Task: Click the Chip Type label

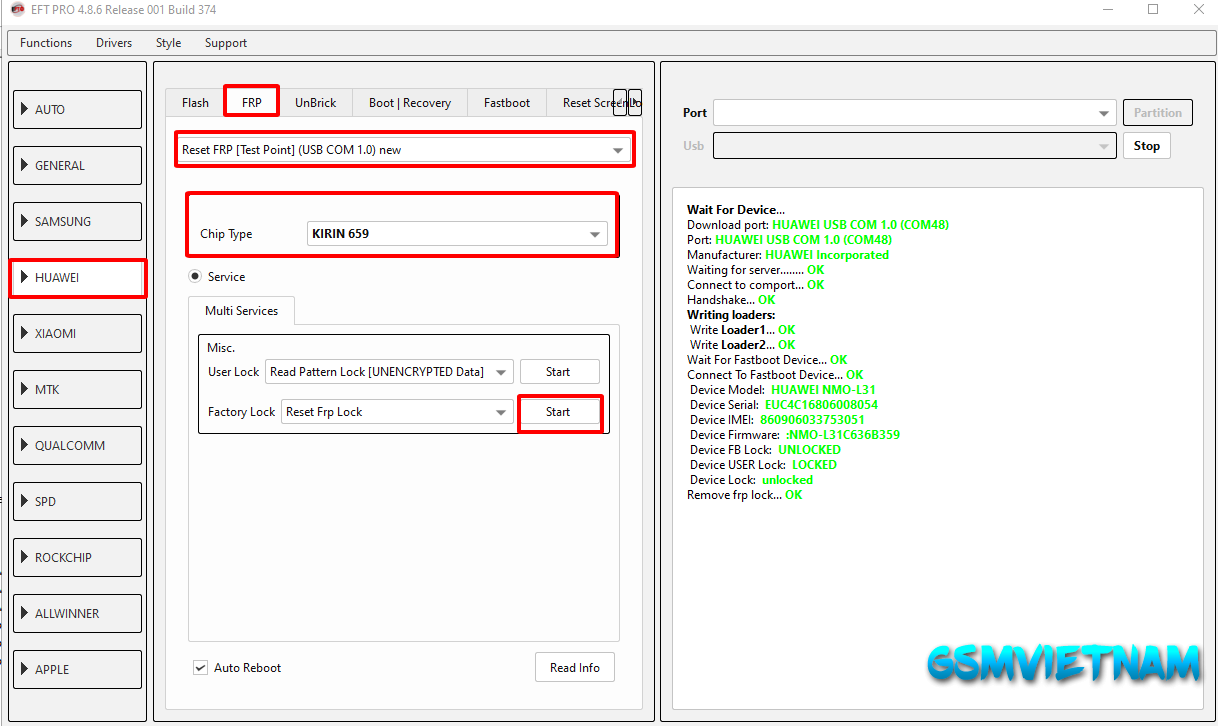Action: coord(226,234)
